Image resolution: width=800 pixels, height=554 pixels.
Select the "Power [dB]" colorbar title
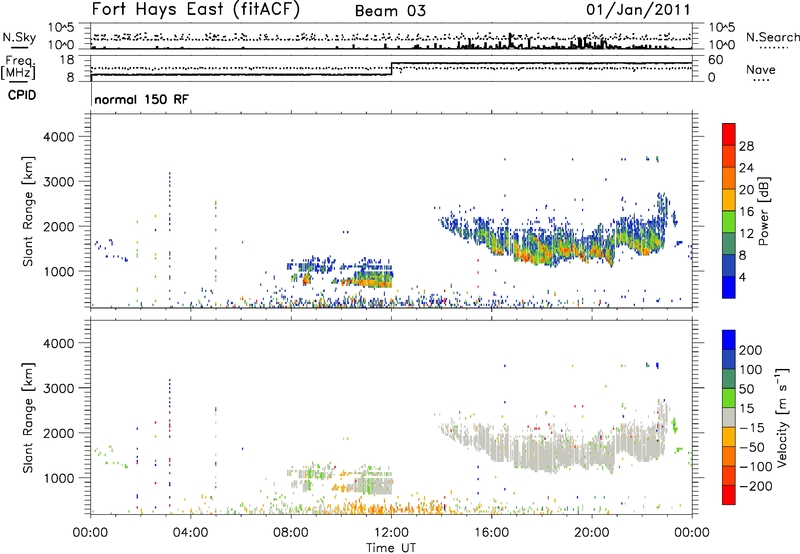coord(763,211)
